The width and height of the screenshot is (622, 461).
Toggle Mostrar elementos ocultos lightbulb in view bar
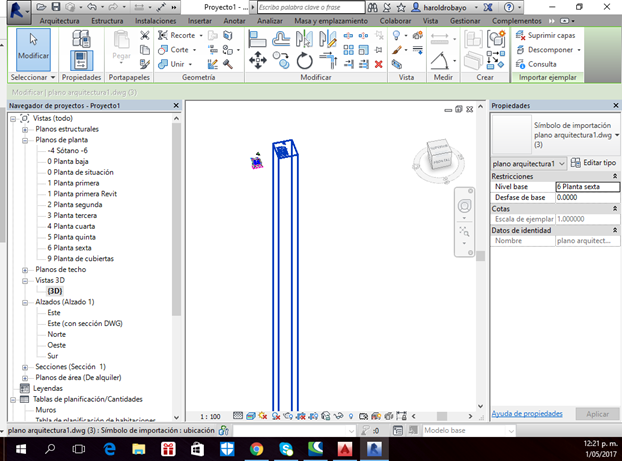coord(351,416)
